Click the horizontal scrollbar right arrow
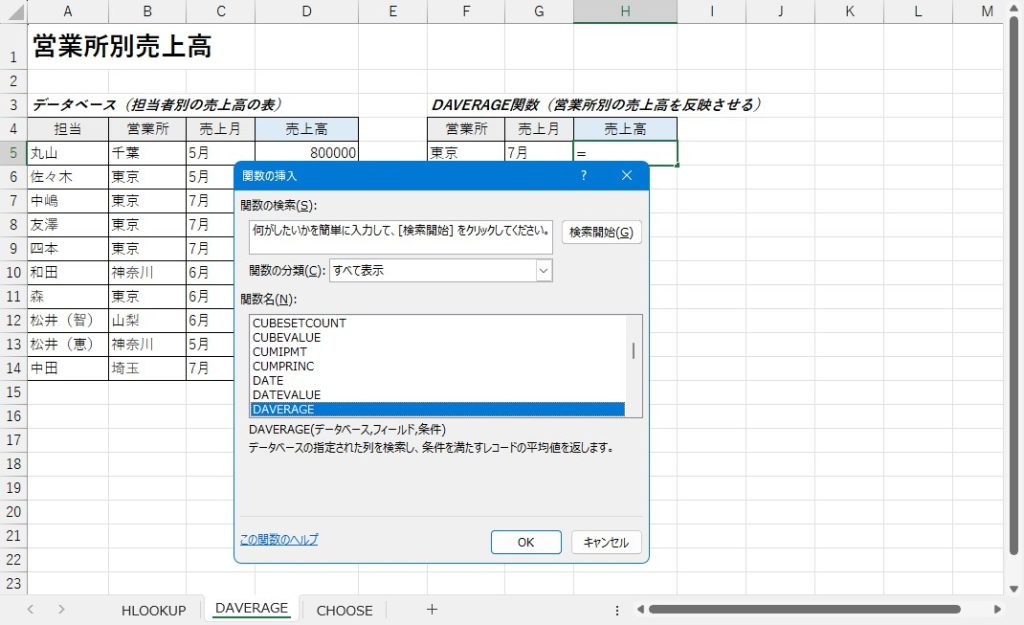 coord(996,609)
